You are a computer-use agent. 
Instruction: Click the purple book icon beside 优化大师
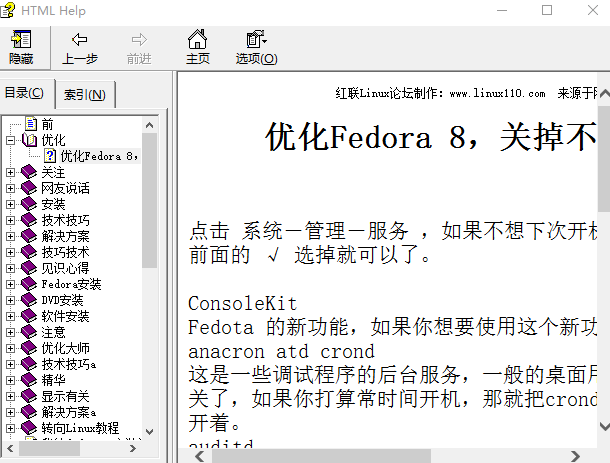pos(29,348)
